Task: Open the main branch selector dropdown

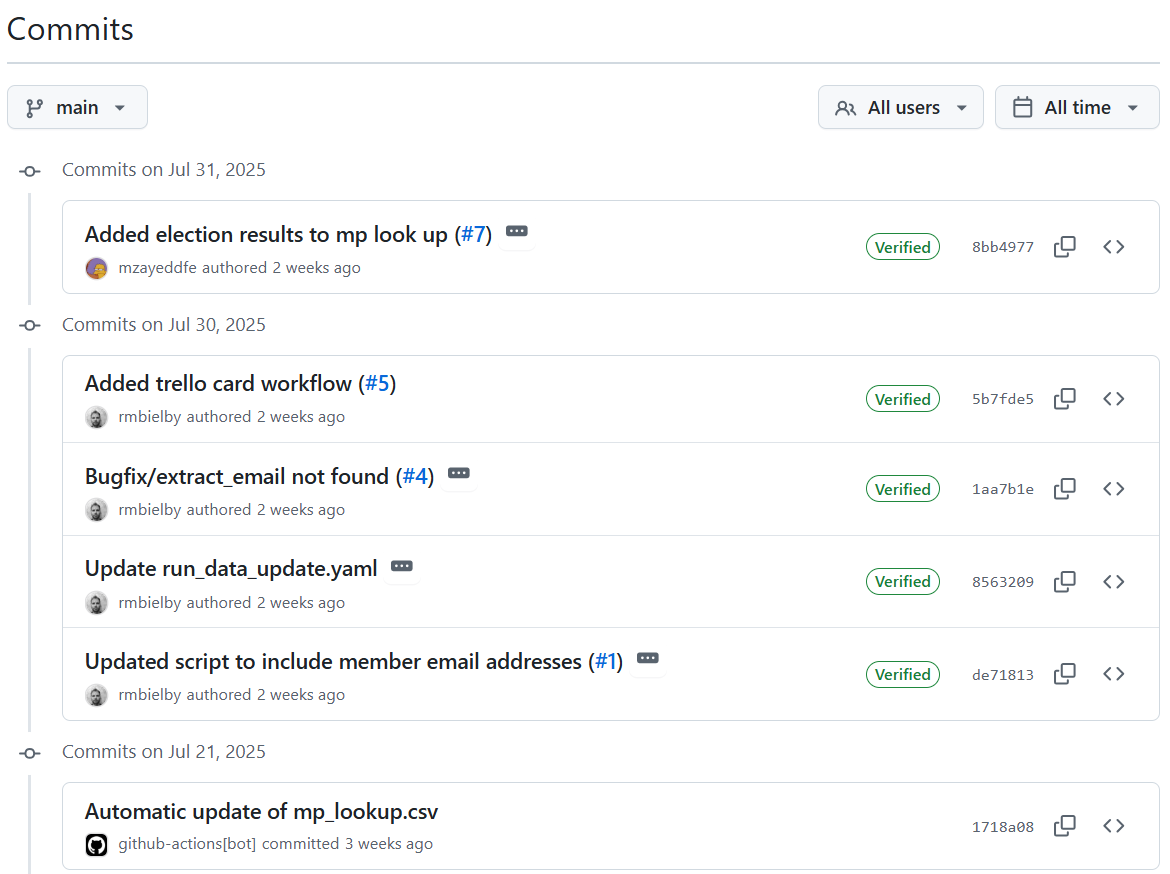Action: (x=78, y=107)
